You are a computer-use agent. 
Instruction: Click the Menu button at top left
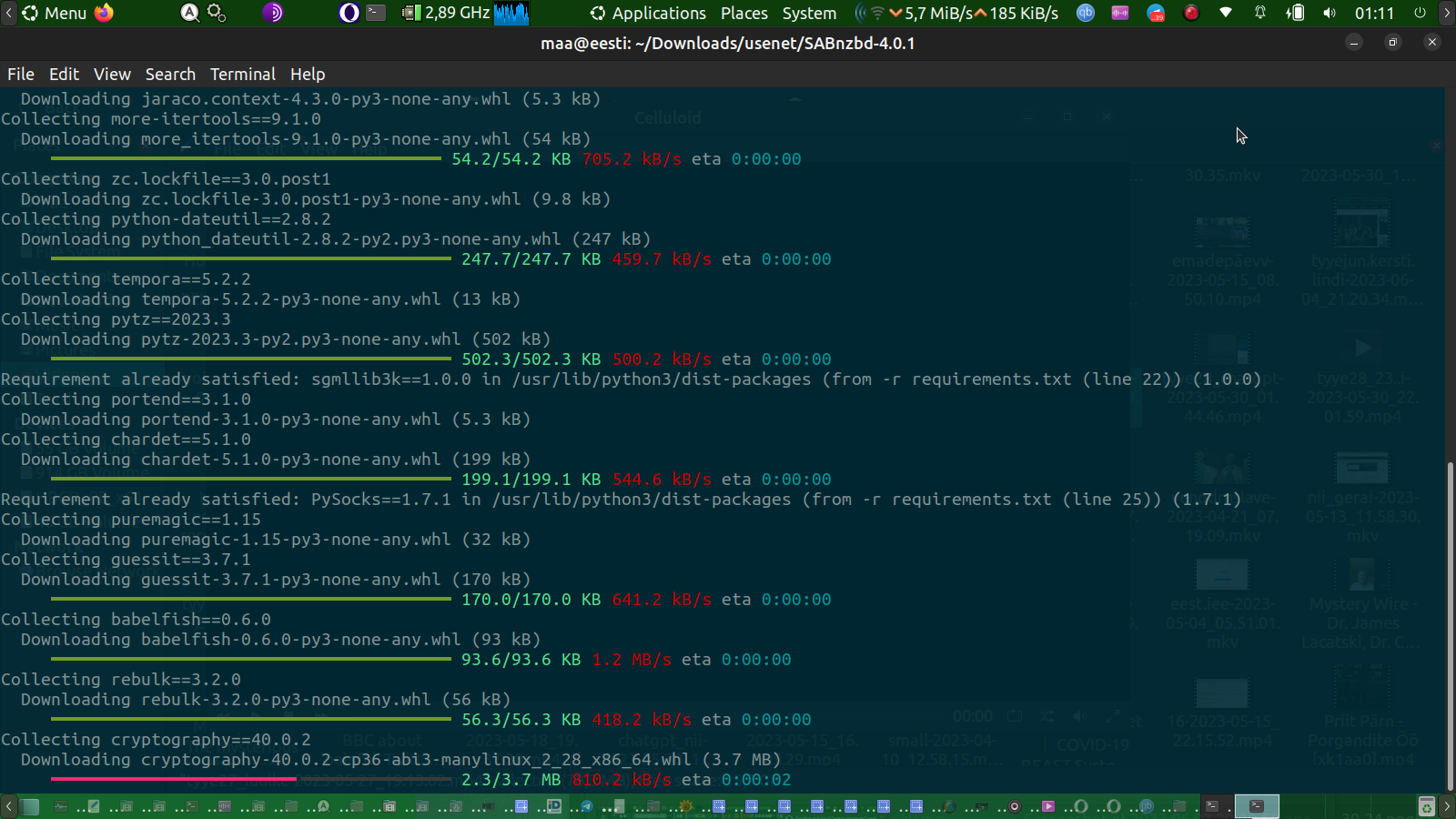click(55, 13)
